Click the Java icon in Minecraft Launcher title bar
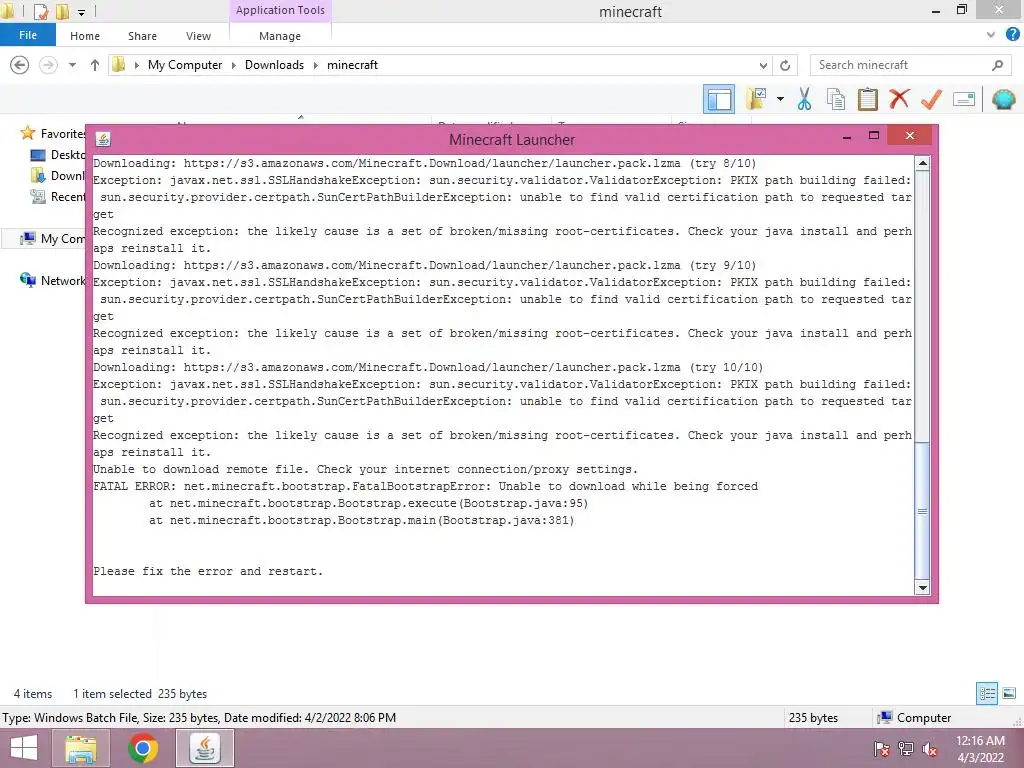The image size is (1024, 768). (103, 139)
